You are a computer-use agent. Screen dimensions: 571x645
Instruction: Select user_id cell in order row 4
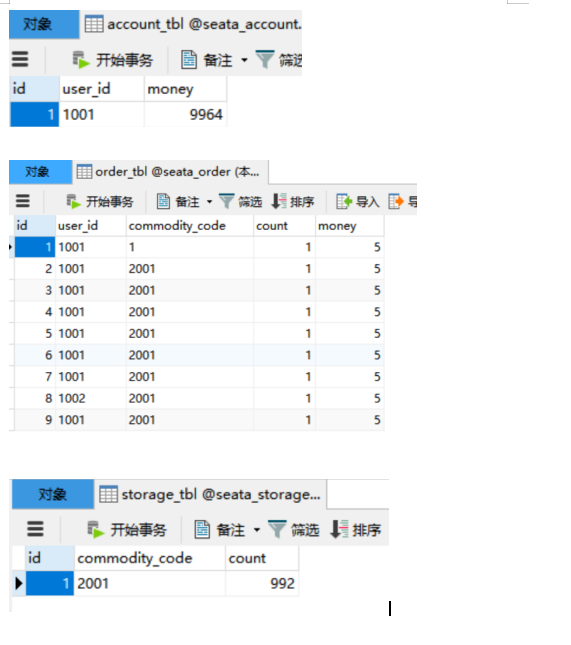tap(91, 312)
